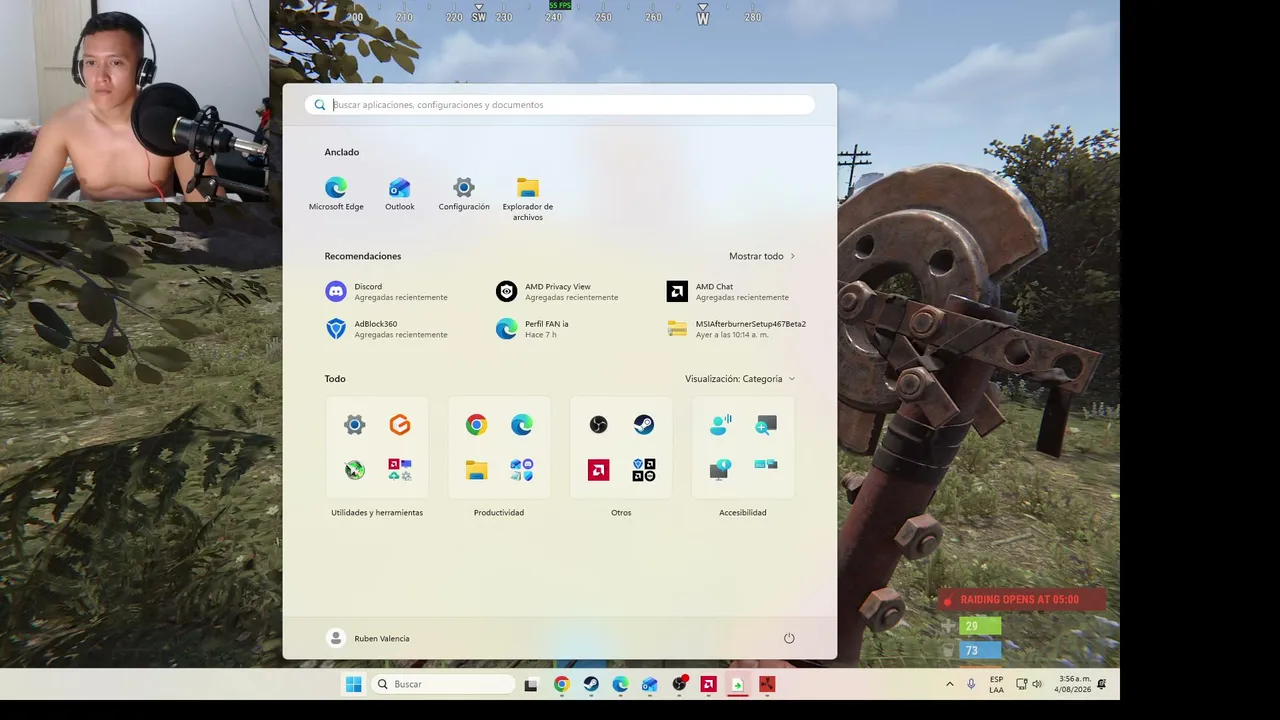
Task: Open the power options button
Action: click(x=789, y=638)
